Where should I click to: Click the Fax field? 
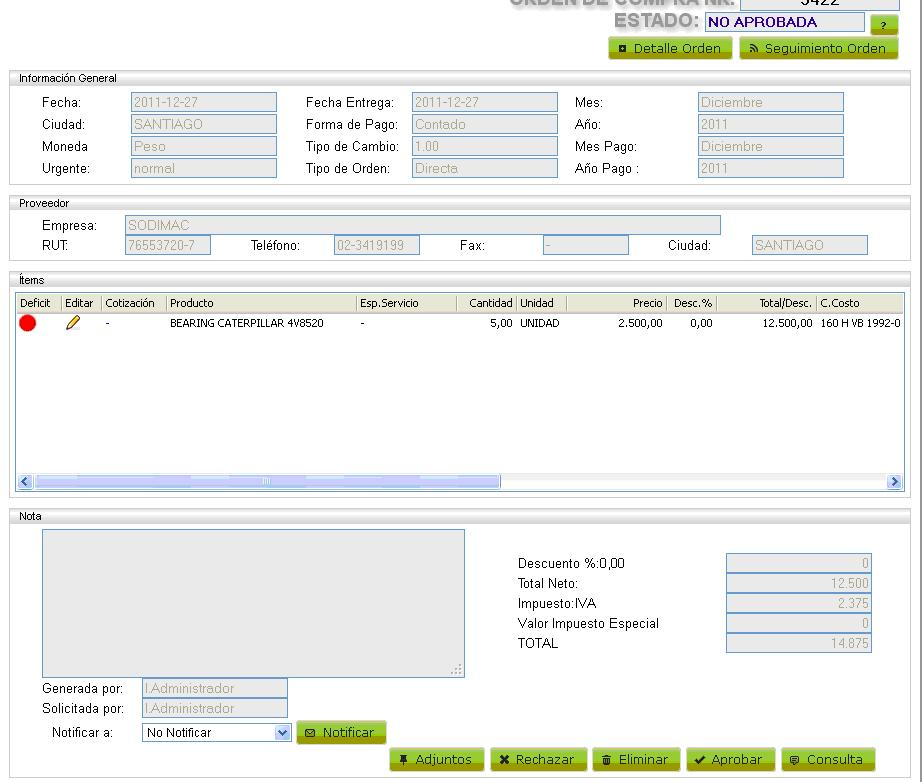click(x=586, y=245)
